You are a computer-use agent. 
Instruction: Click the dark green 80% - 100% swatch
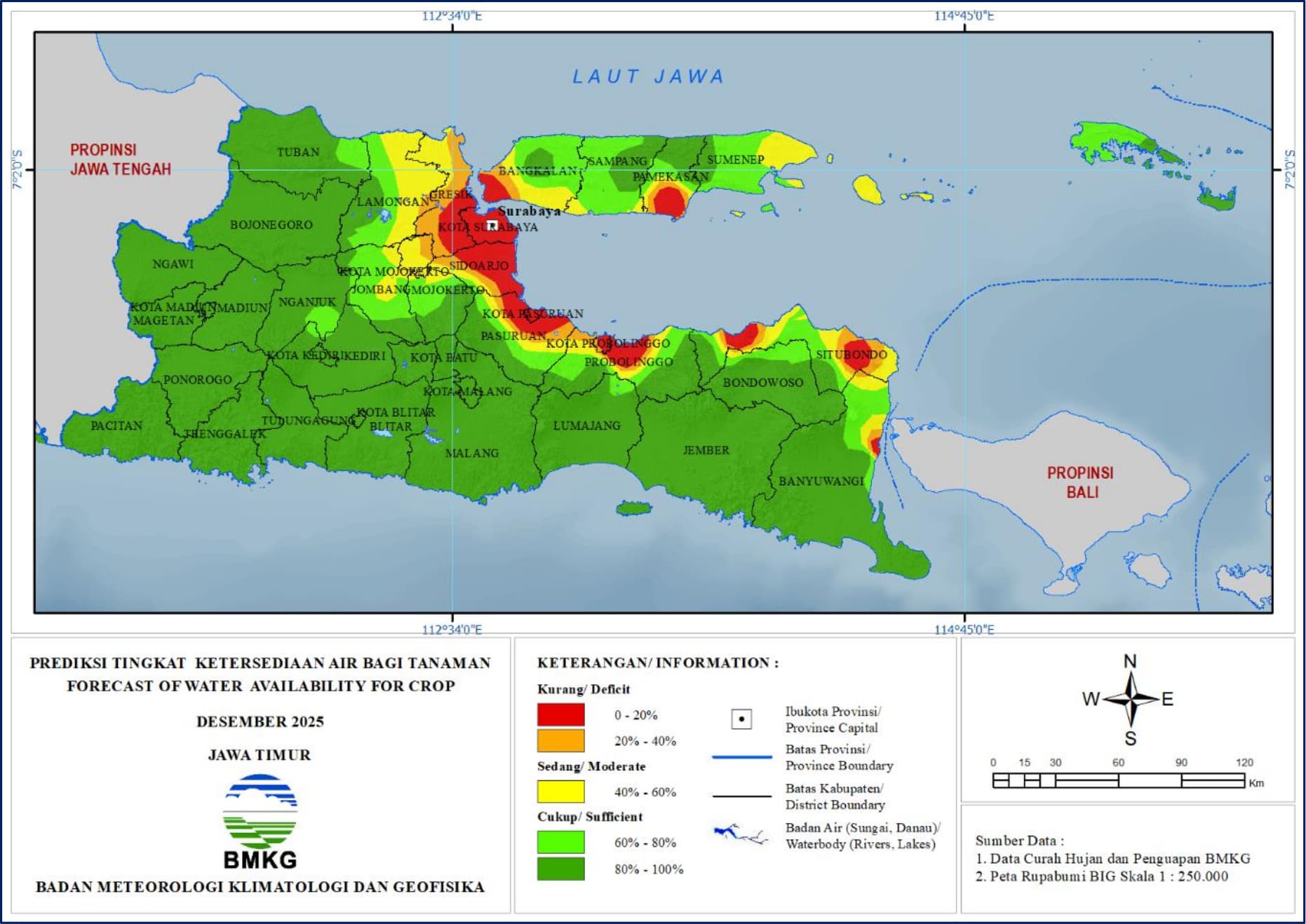561,869
